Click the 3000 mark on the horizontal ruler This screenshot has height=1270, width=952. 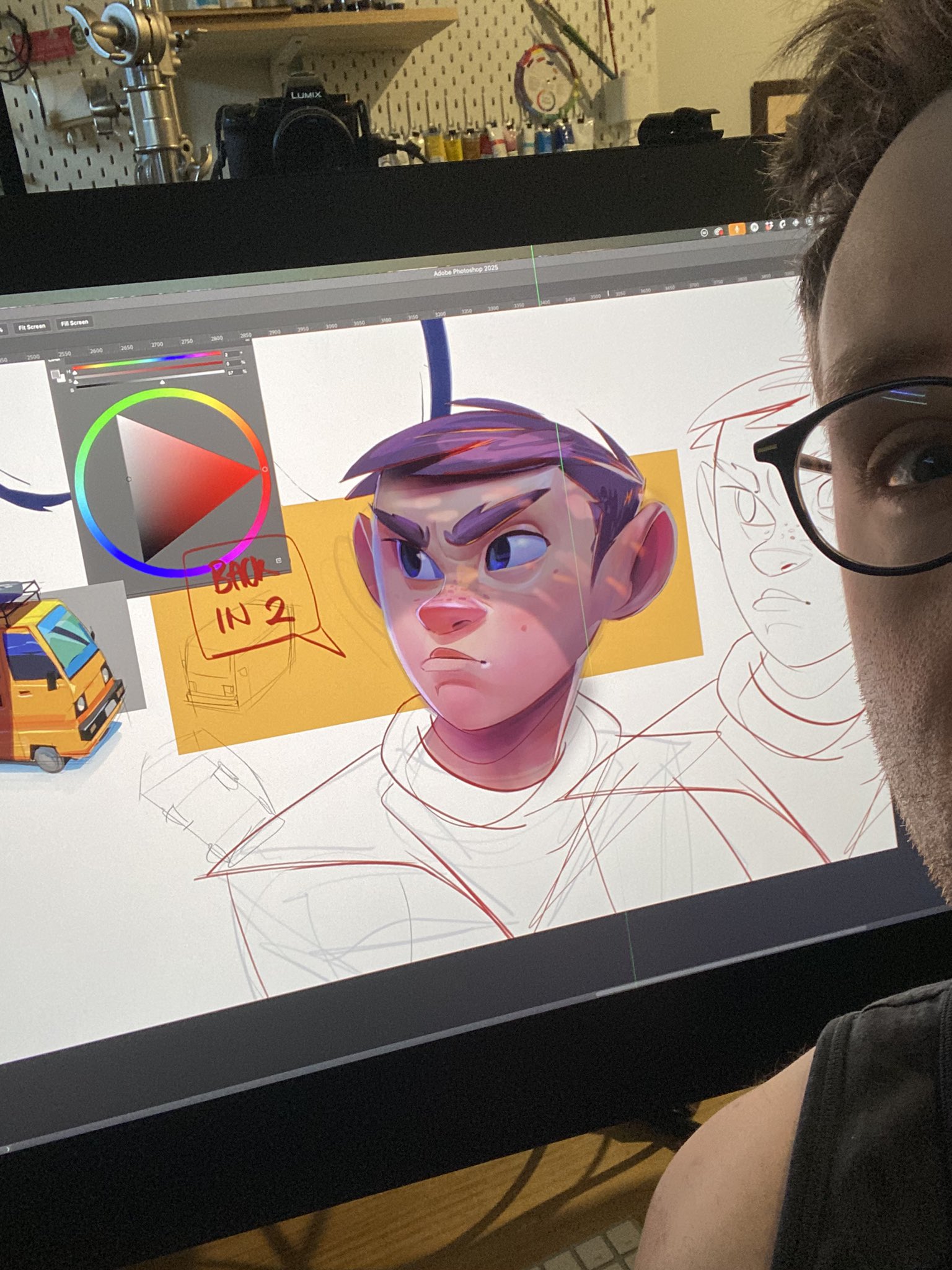coord(331,326)
